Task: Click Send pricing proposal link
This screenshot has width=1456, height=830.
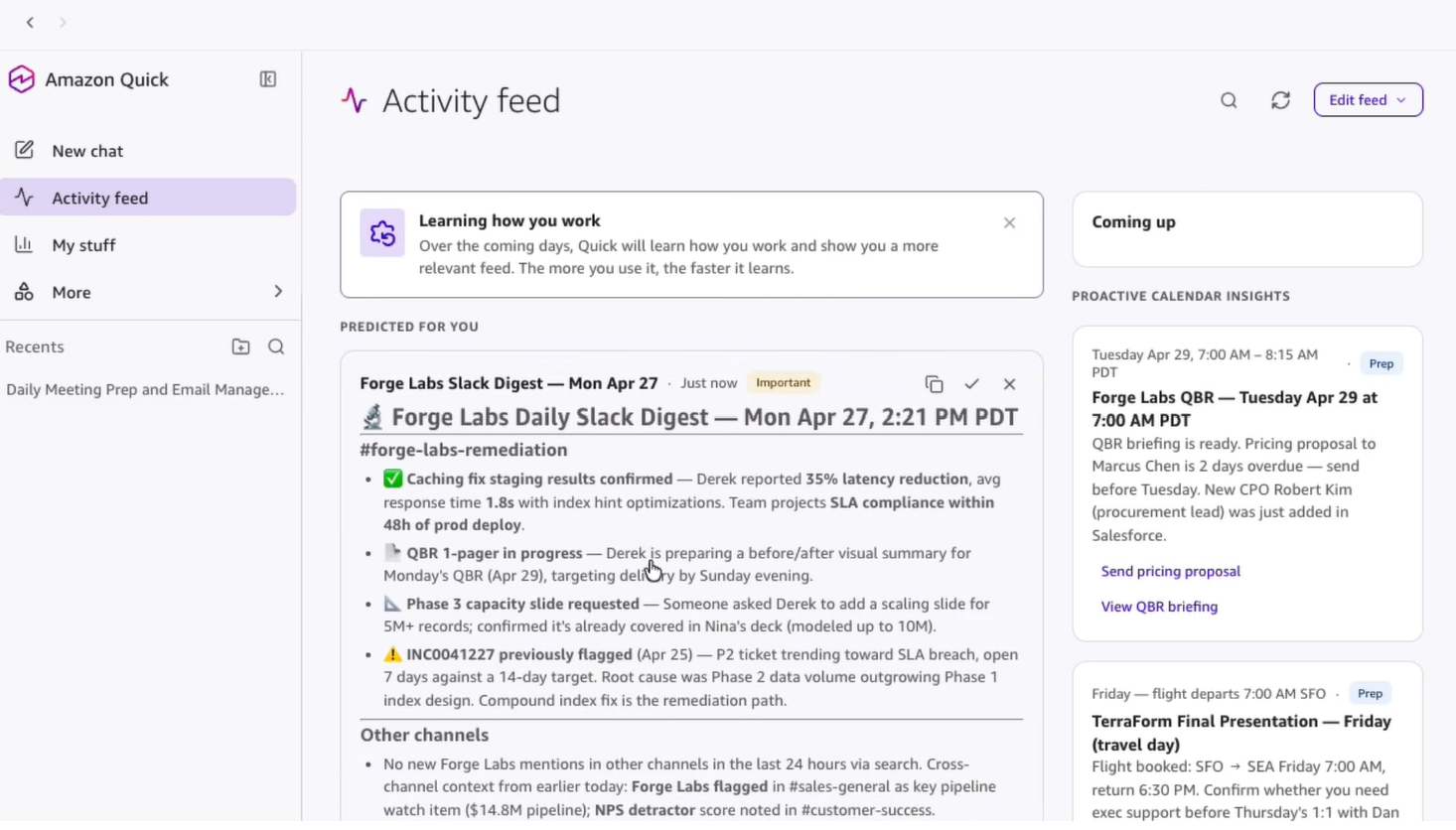Action: click(x=1170, y=571)
